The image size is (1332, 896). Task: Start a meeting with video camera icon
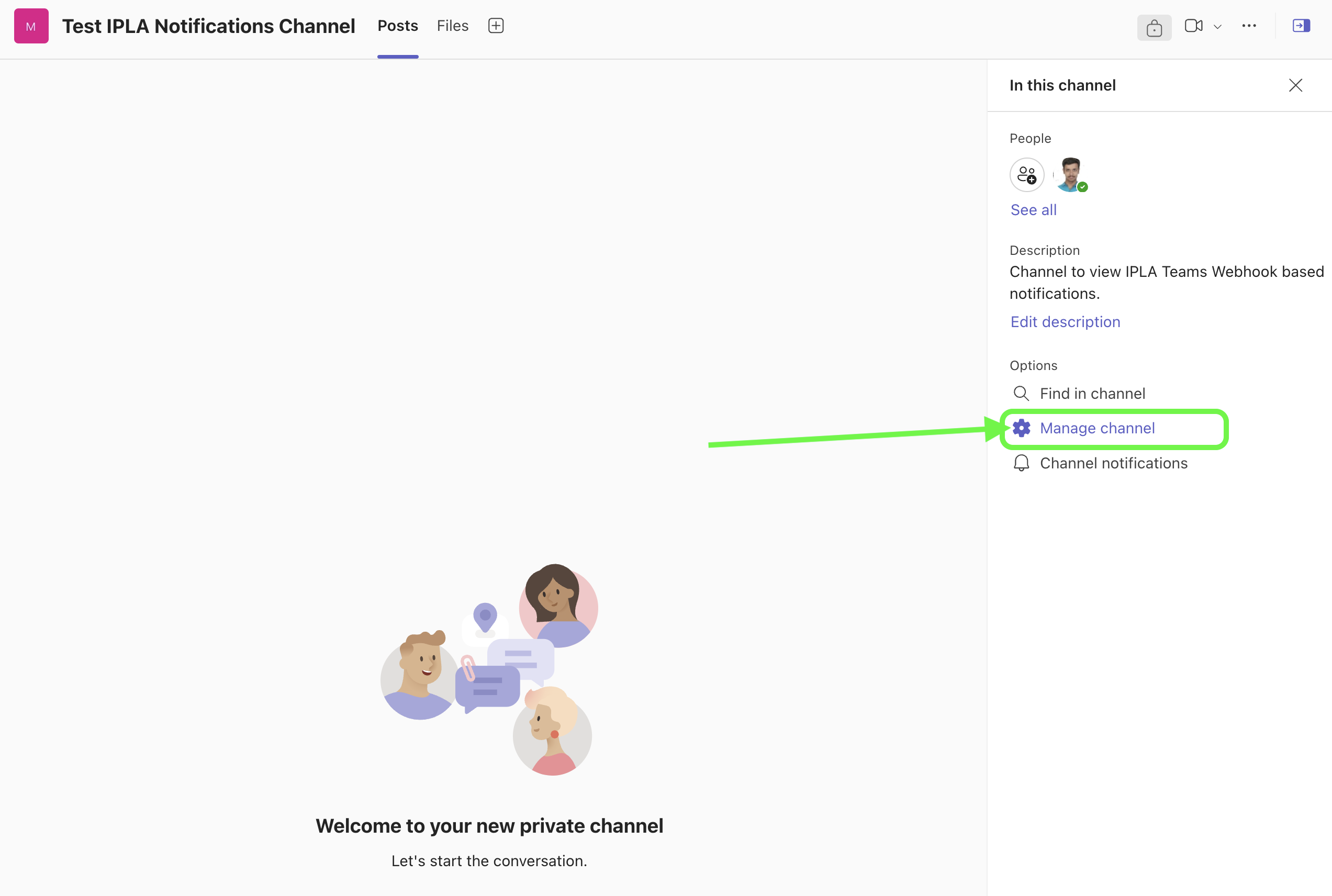point(1193,26)
